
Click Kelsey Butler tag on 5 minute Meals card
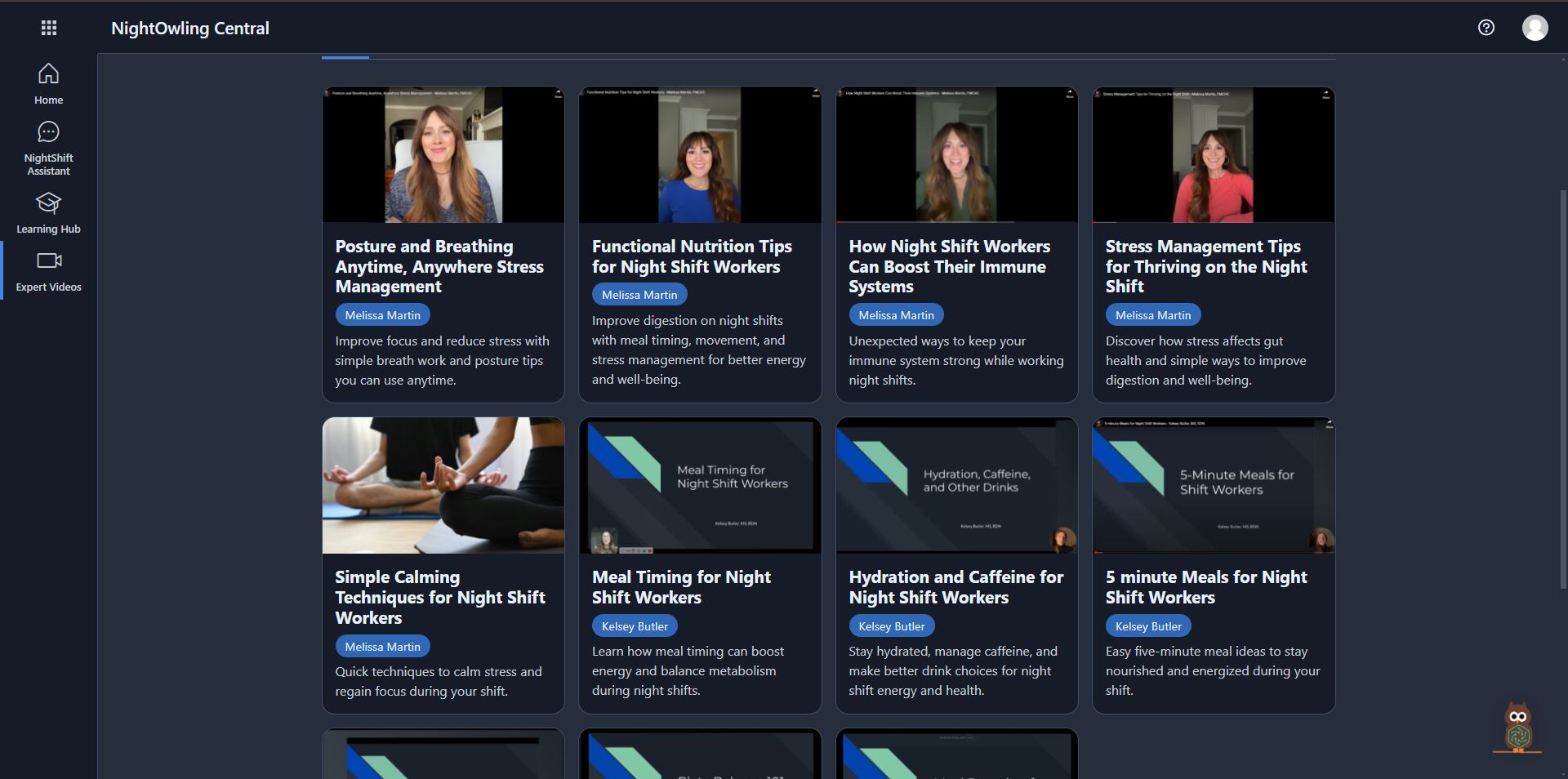1148,626
